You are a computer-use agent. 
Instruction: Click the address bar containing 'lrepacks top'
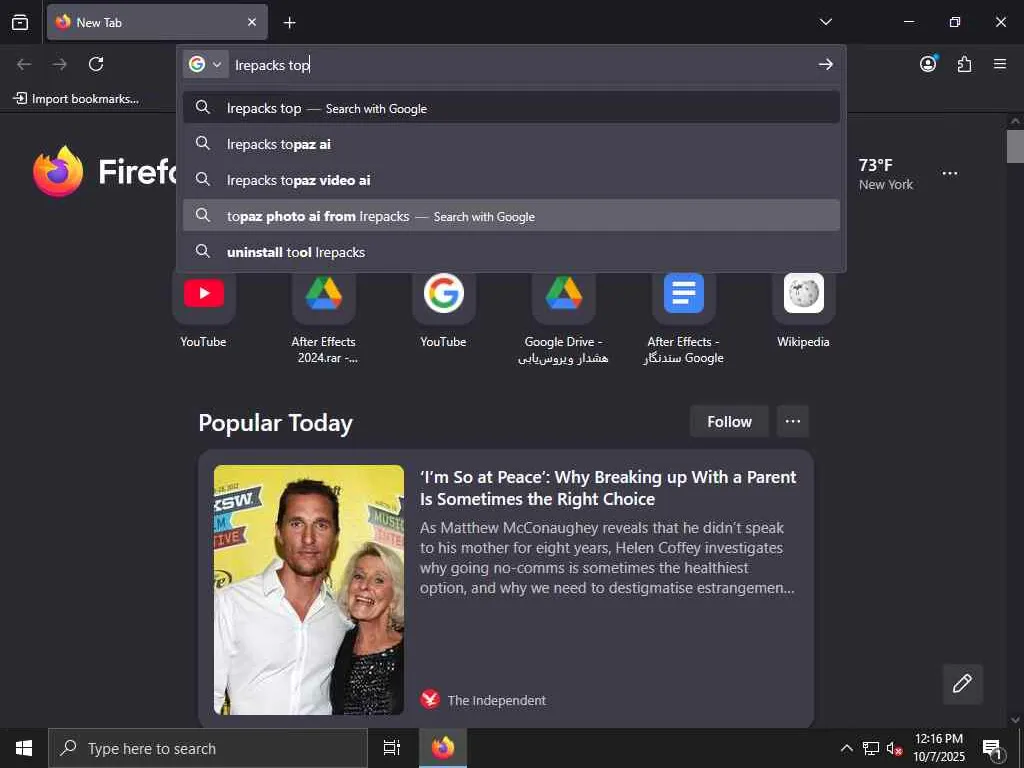pos(521,65)
